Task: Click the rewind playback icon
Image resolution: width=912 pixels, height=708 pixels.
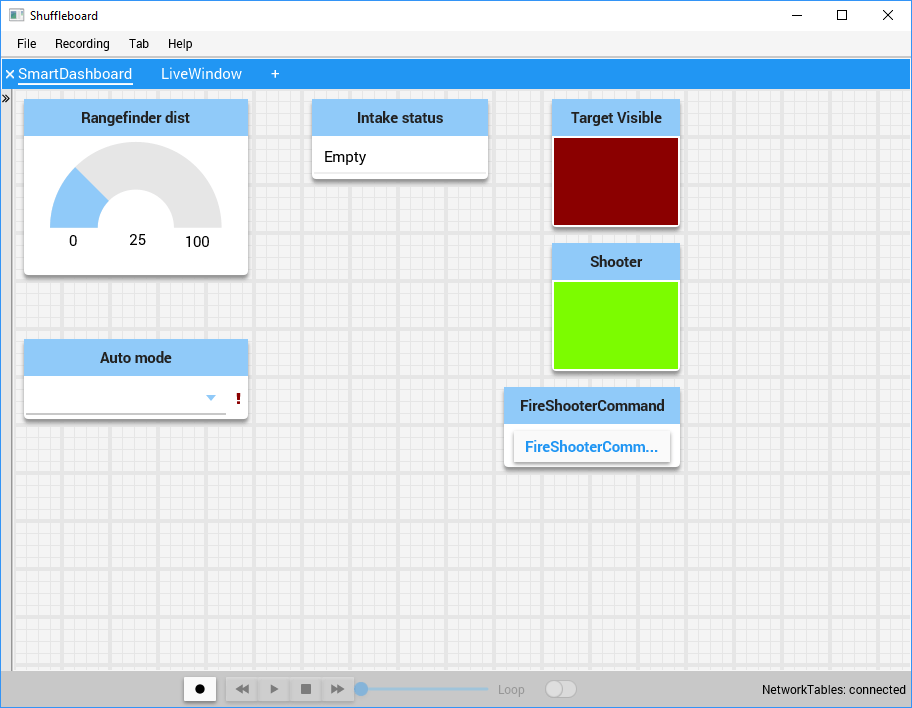Action: (241, 689)
